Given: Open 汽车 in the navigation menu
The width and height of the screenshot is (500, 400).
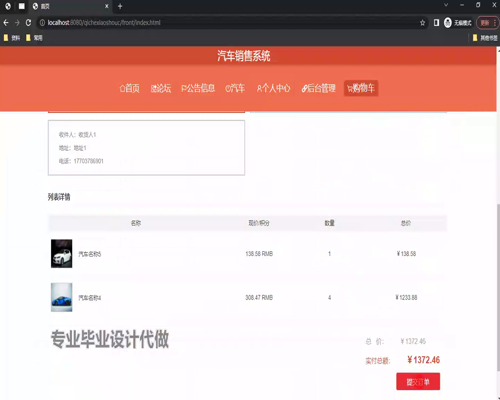Looking at the screenshot, I should click(x=235, y=88).
